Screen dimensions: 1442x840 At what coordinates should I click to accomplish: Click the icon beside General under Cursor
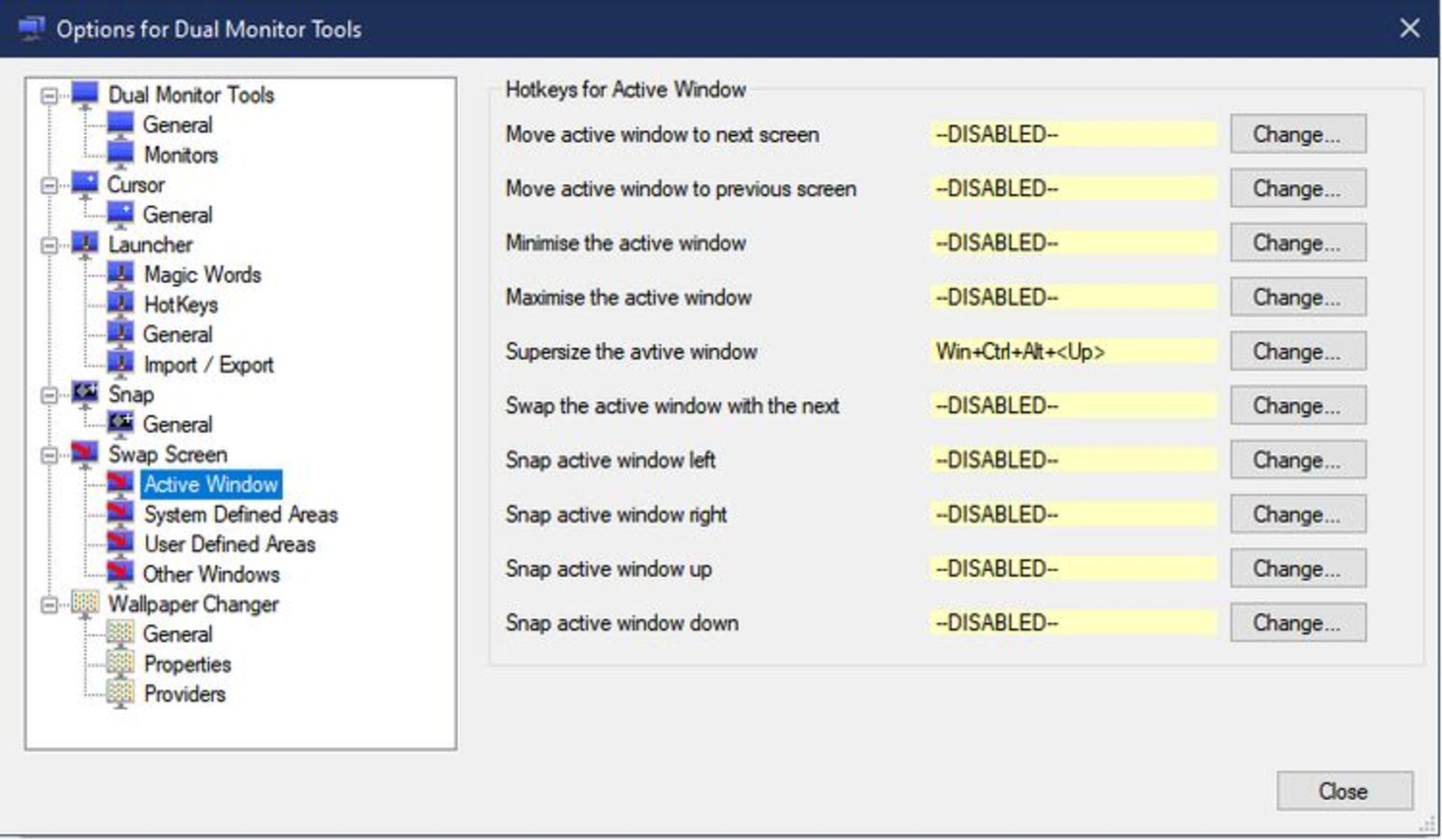click(120, 215)
